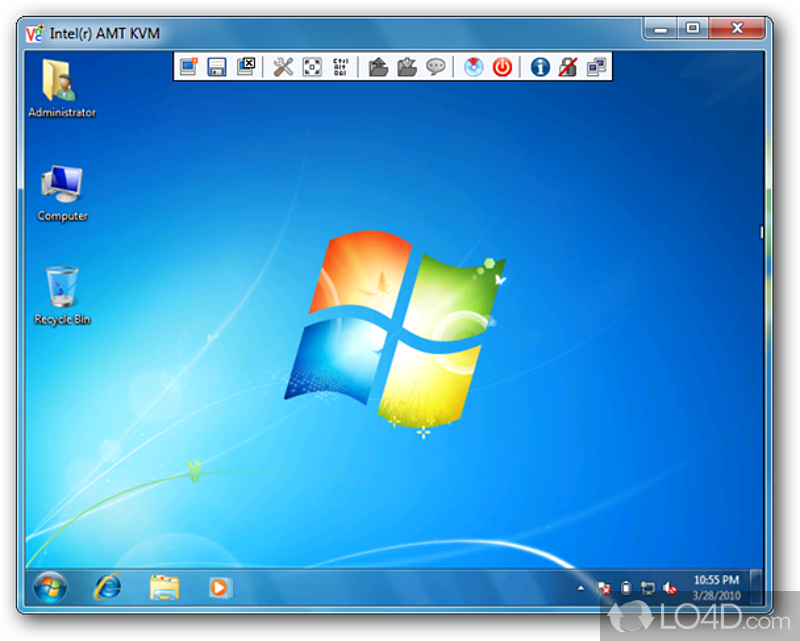Open the Administrator folder desktop icon
800x641 pixels.
tap(62, 88)
